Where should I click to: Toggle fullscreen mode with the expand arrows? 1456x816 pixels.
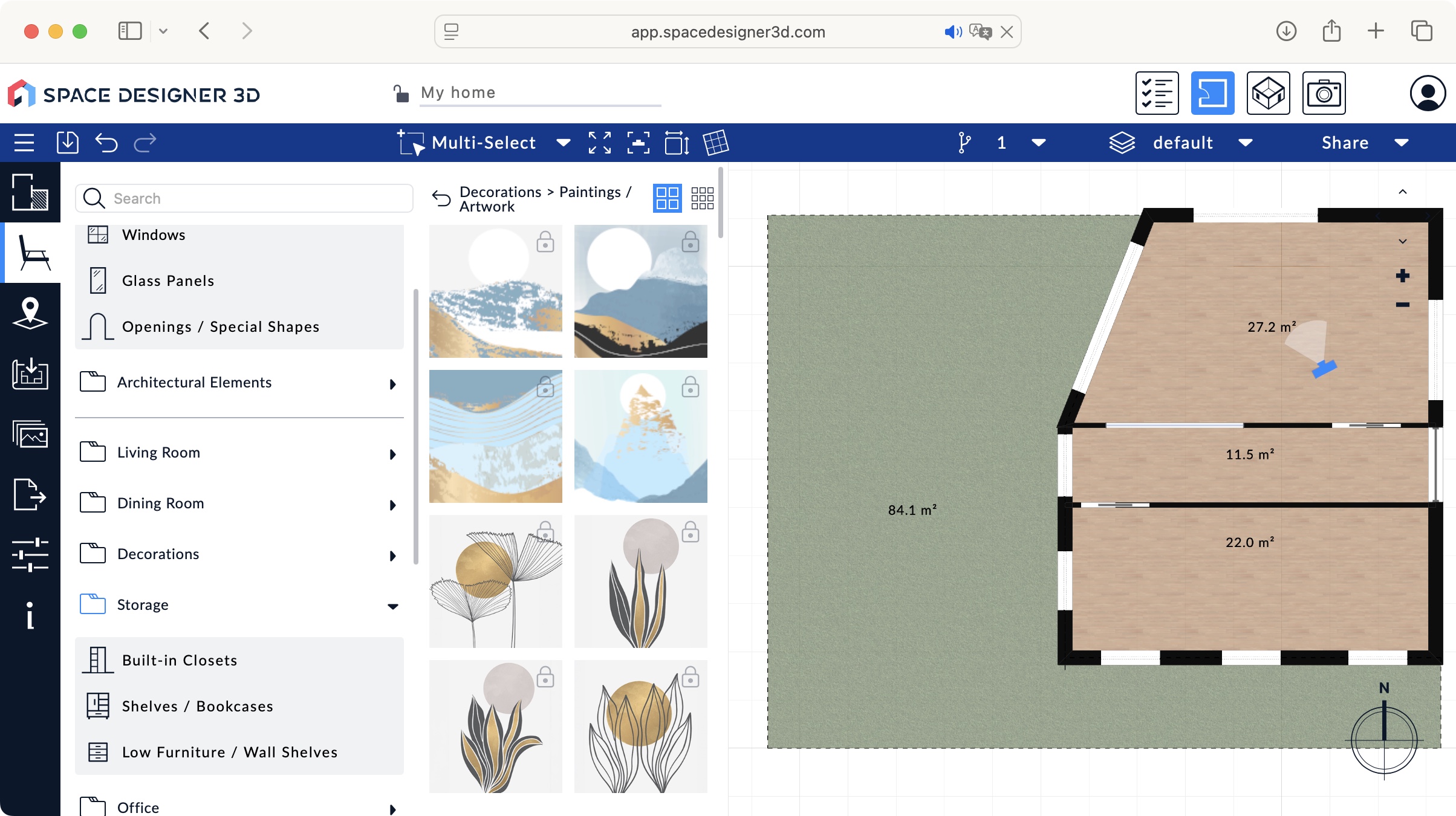click(599, 143)
